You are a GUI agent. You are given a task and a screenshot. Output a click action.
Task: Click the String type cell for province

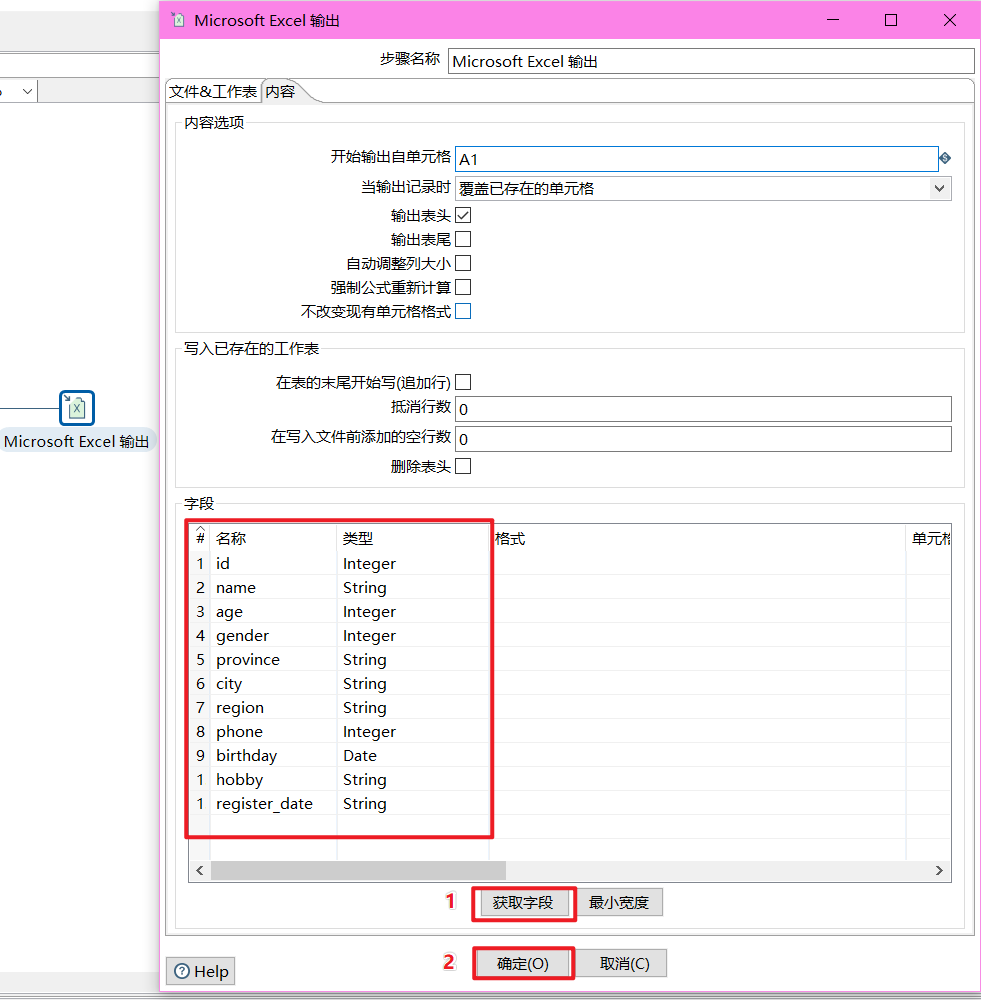click(x=413, y=659)
